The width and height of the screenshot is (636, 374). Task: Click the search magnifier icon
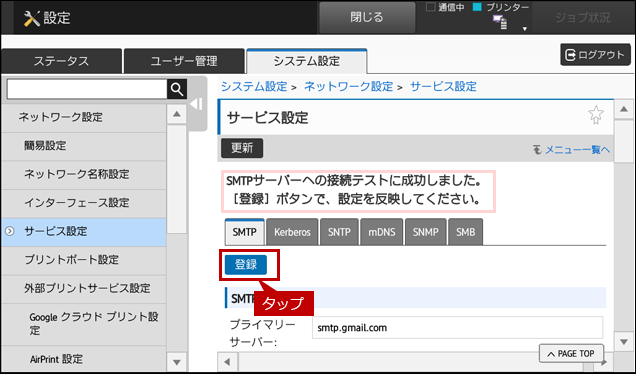tap(177, 89)
